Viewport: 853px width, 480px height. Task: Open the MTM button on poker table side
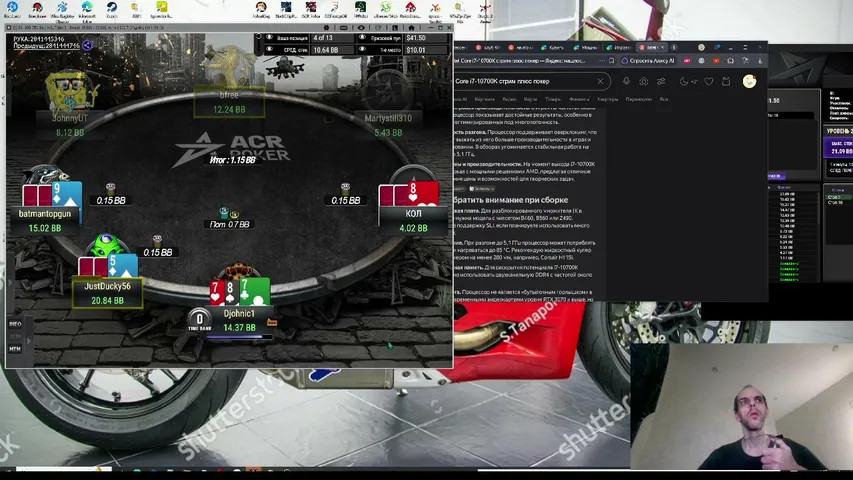pyautogui.click(x=15, y=349)
